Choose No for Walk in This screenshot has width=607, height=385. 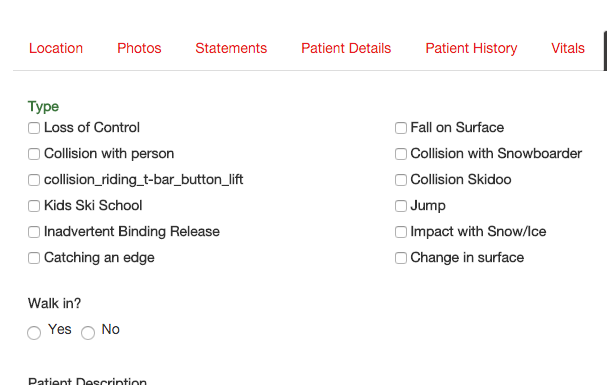pyautogui.click(x=88, y=333)
